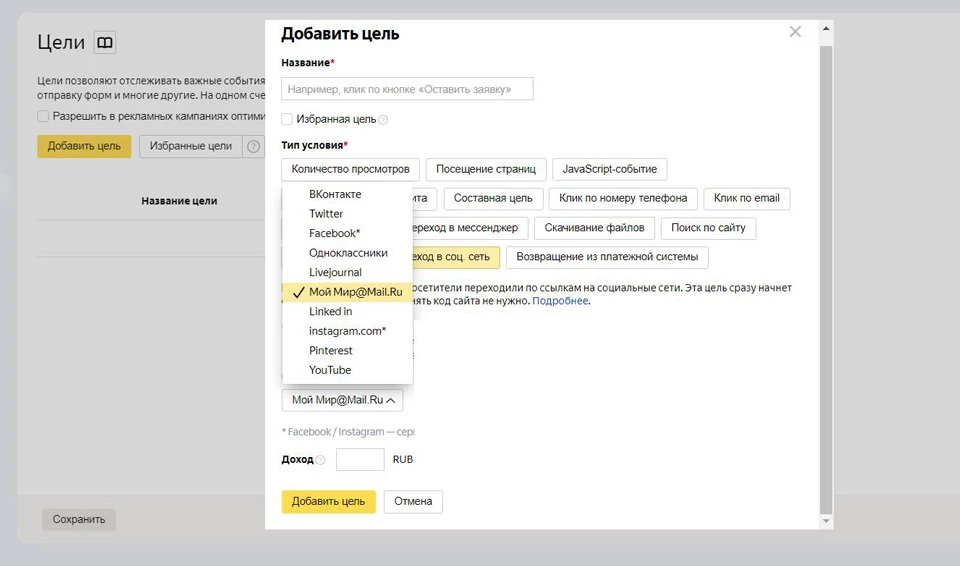Select Количество просмотров condition type
This screenshot has height=566, width=960.
[350, 170]
